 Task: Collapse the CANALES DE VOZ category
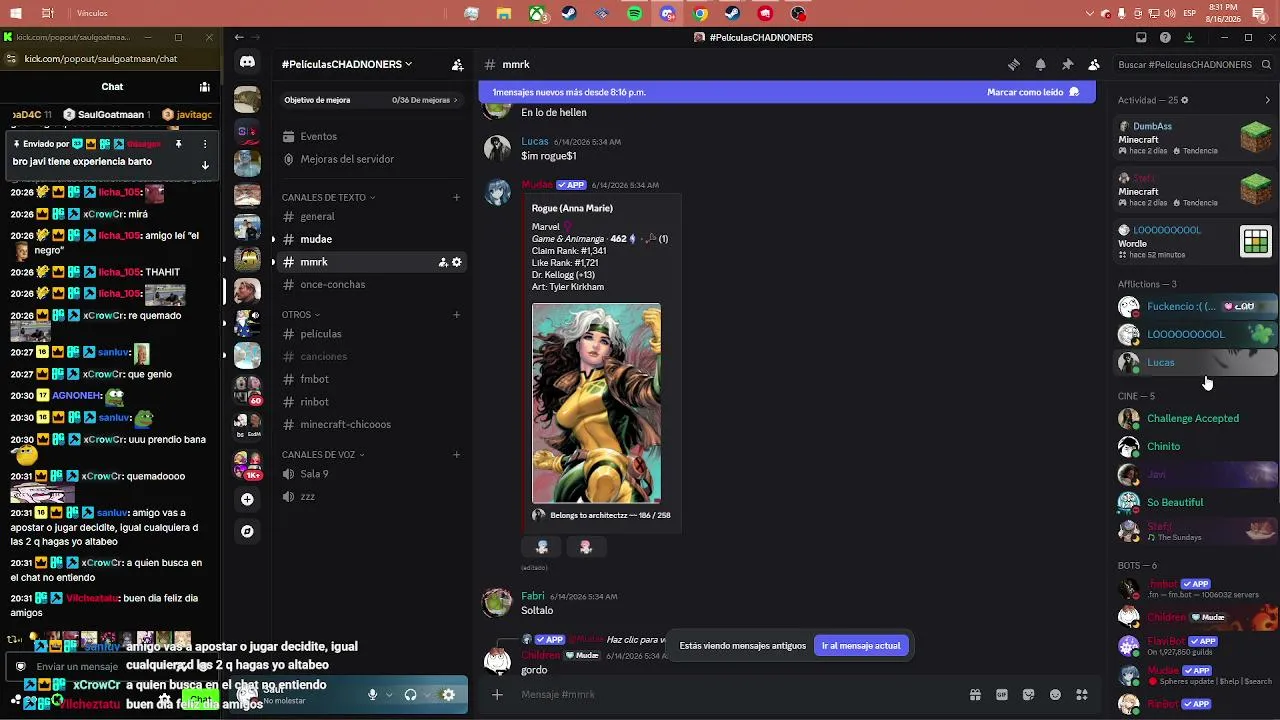point(322,455)
